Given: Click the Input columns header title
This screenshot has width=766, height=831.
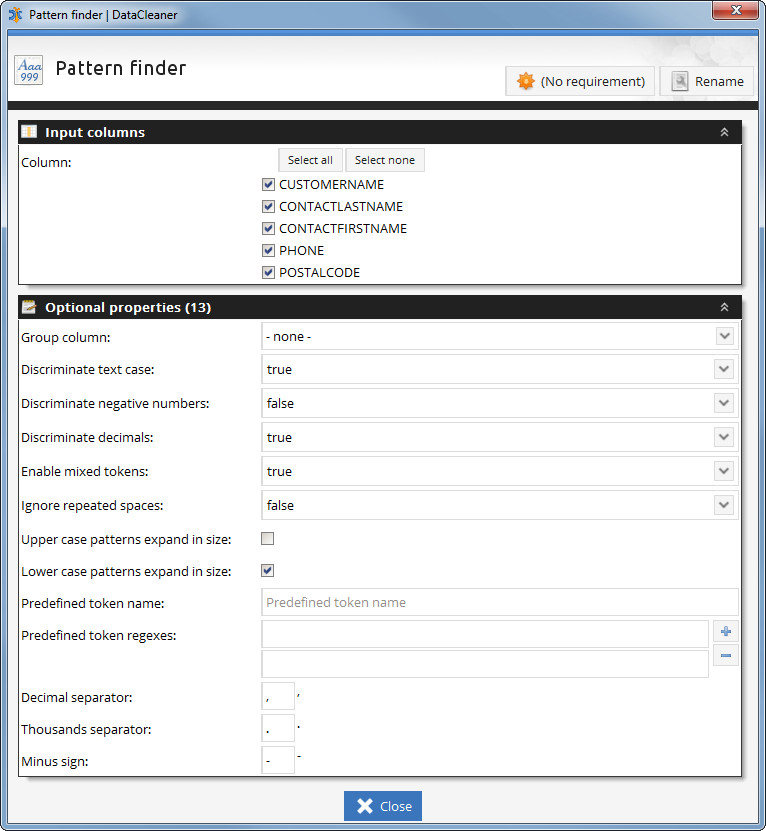Looking at the screenshot, I should point(95,132).
